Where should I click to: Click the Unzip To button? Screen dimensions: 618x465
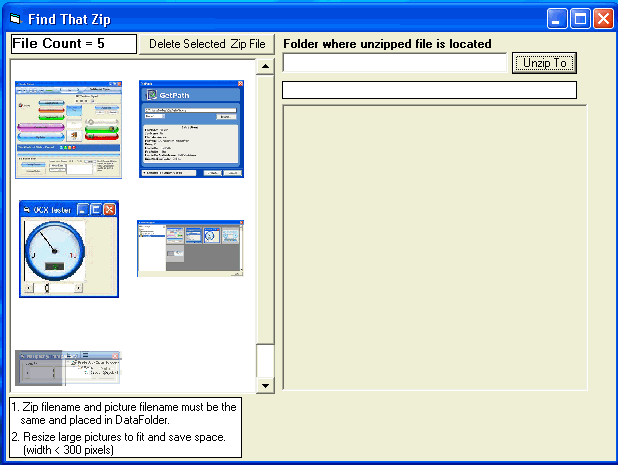pos(545,63)
